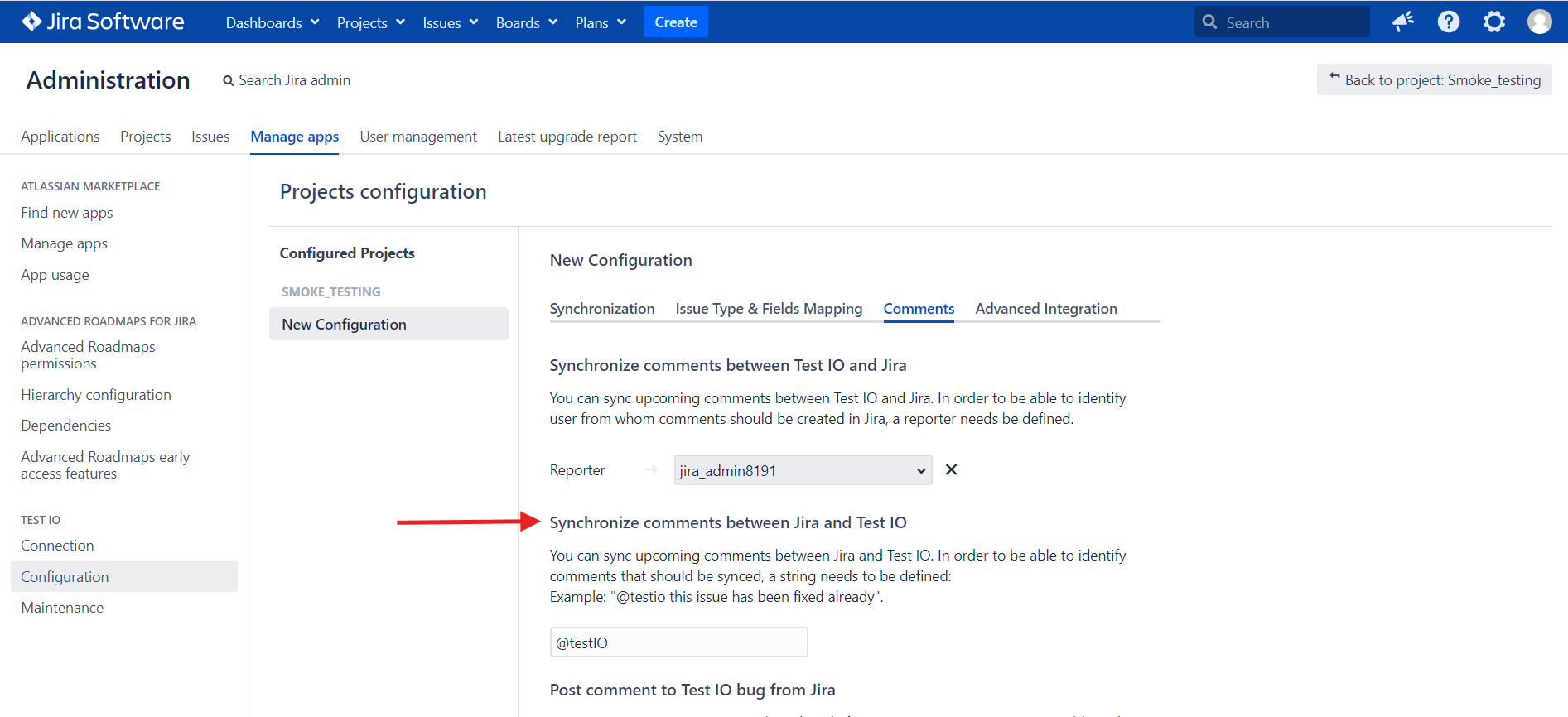Open the Reporter jira_admin8191 dropdown
Screen dimensions: 1568x717
point(803,470)
